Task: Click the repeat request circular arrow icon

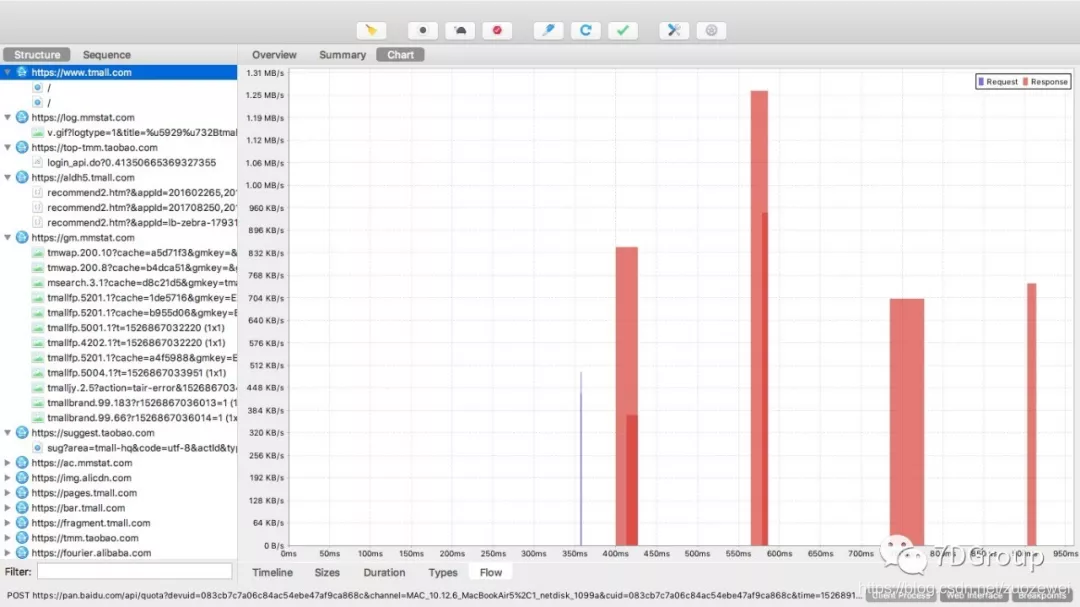Action: 585,30
